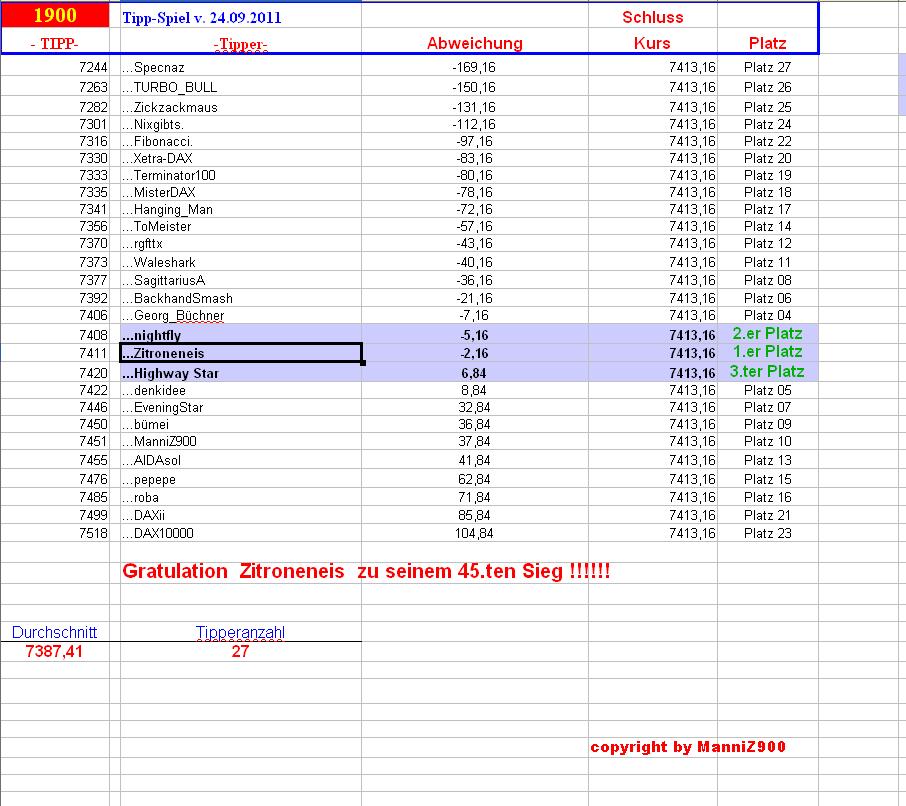Image resolution: width=906 pixels, height=806 pixels.
Task: Click the Platz column header
Action: 767,43
